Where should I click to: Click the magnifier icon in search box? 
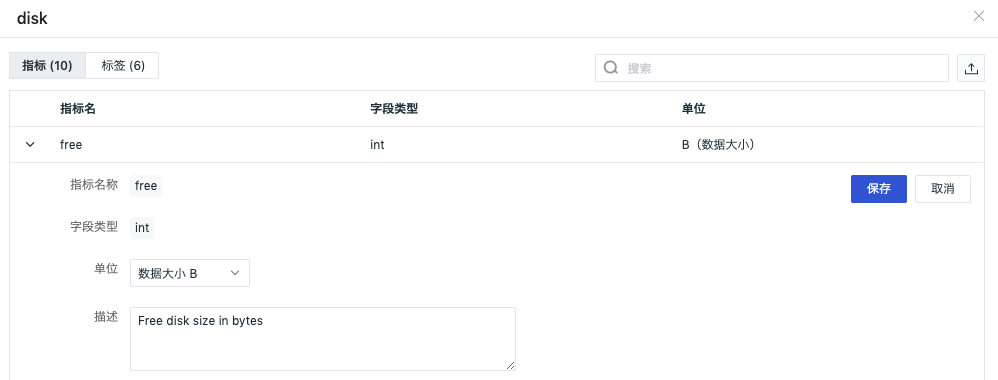(x=611, y=68)
